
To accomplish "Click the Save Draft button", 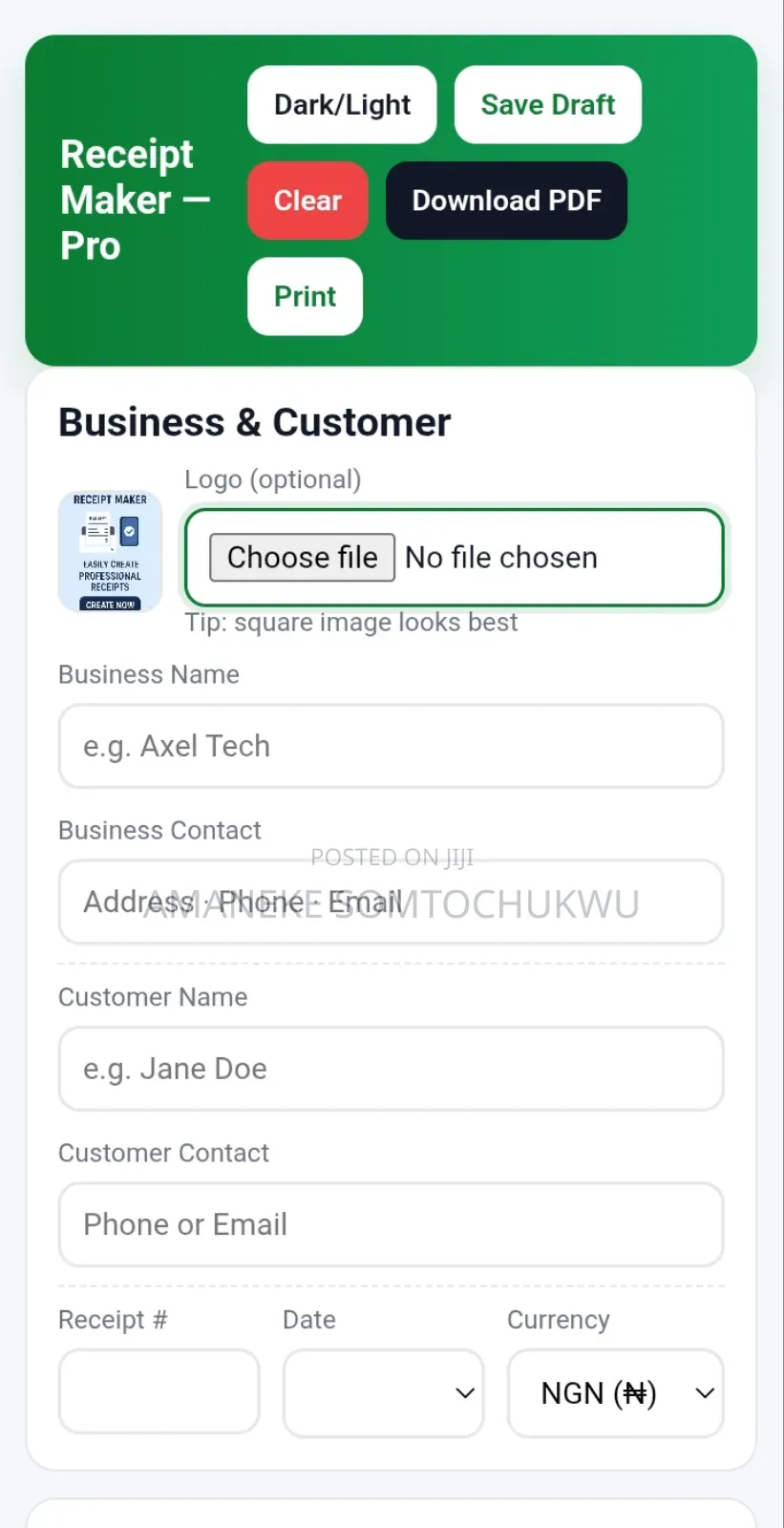I will (547, 104).
